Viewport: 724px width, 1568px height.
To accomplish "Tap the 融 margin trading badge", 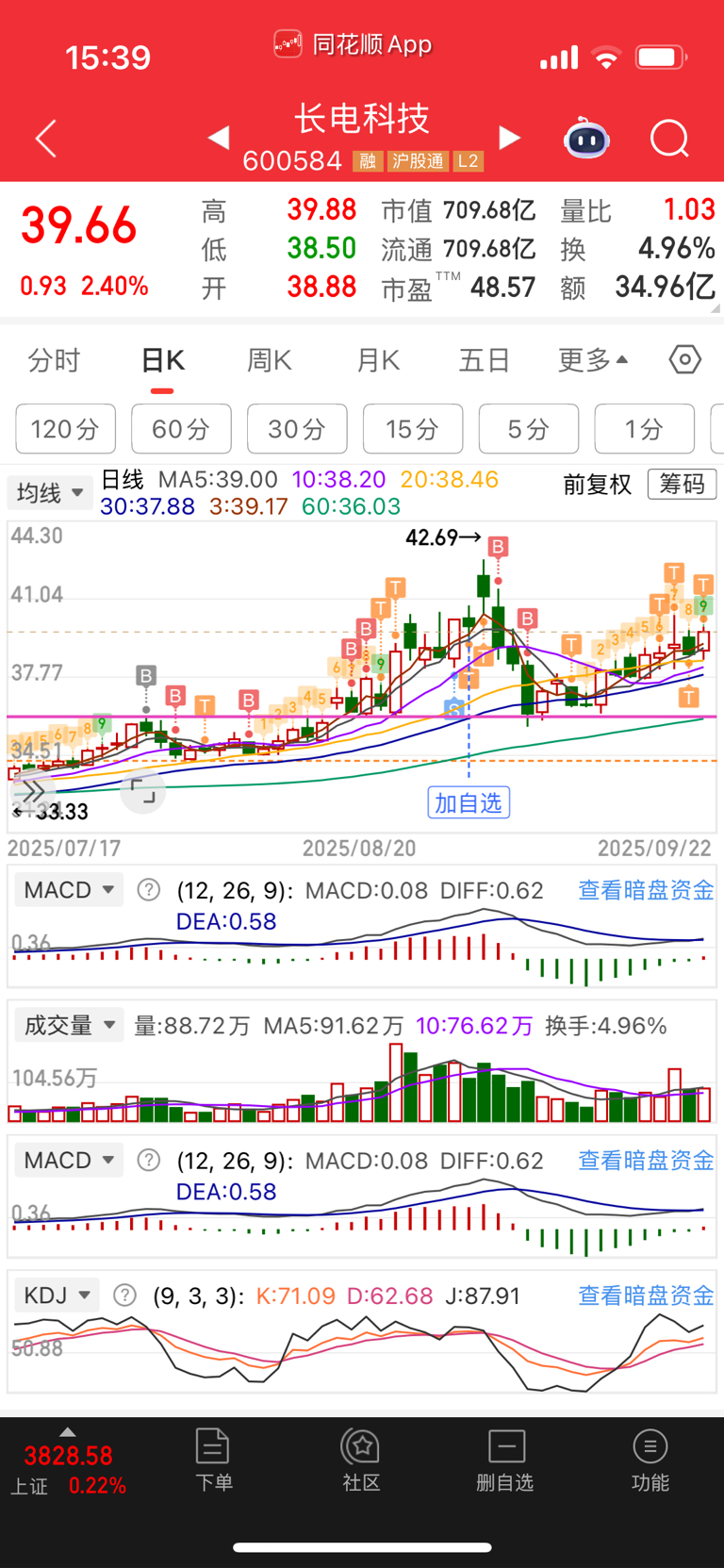I will point(368,161).
